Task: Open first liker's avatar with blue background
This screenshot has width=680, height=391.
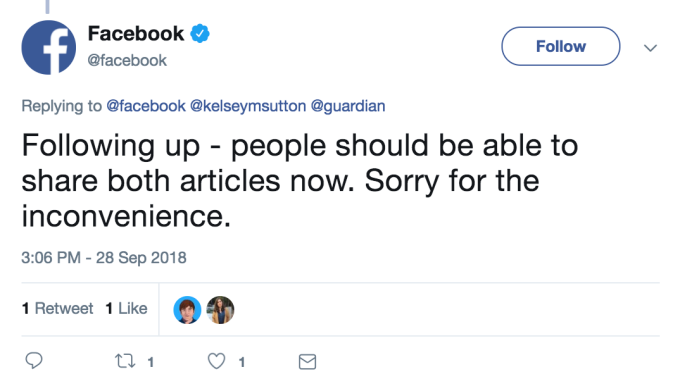Action: [x=187, y=310]
